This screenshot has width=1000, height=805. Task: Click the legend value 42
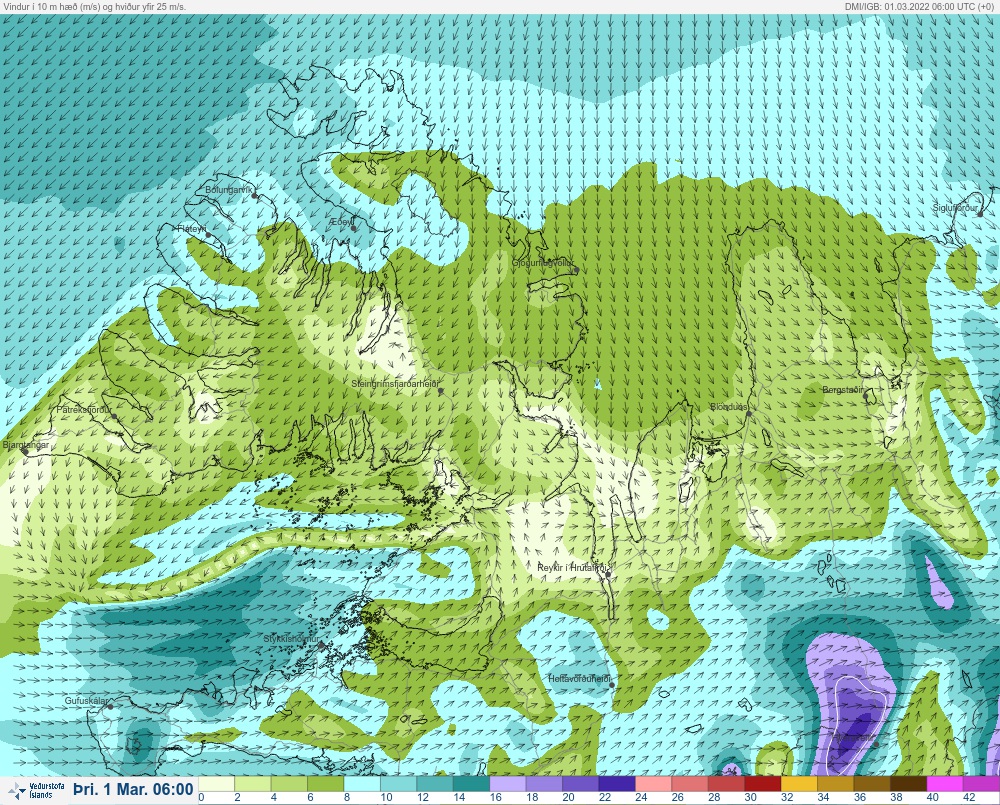[969, 797]
